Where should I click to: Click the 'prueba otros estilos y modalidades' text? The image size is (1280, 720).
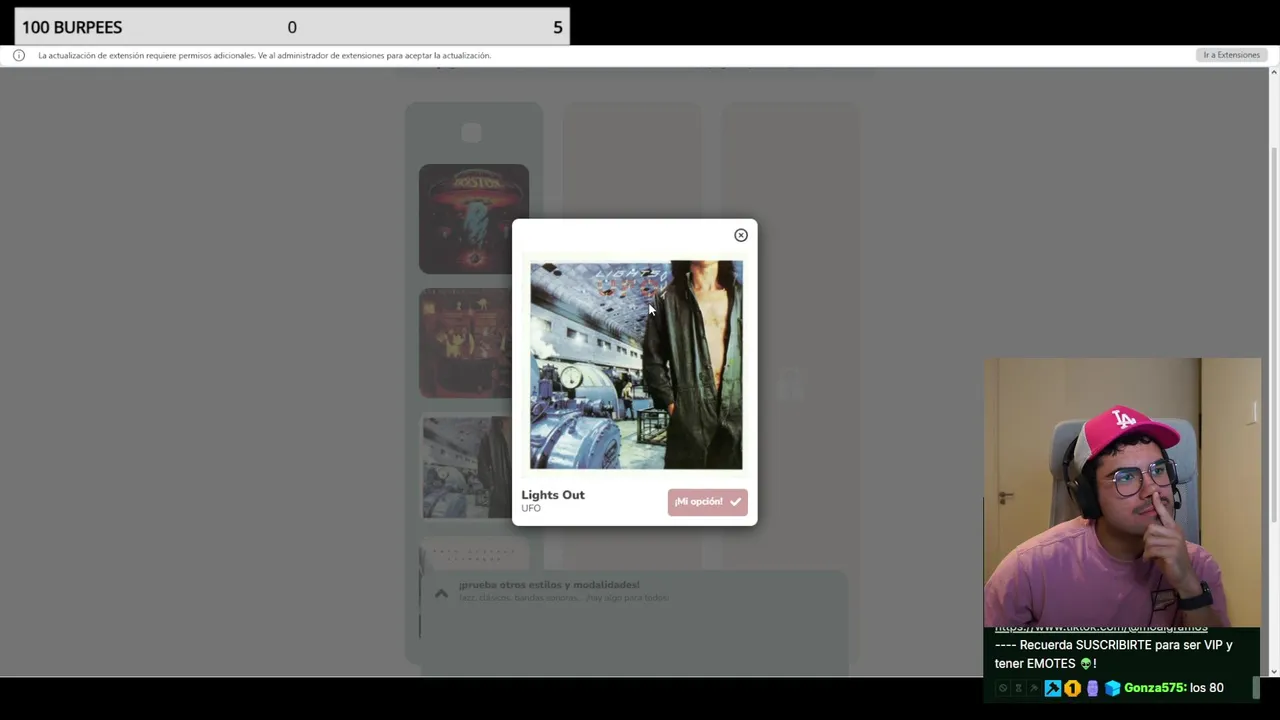pos(549,585)
